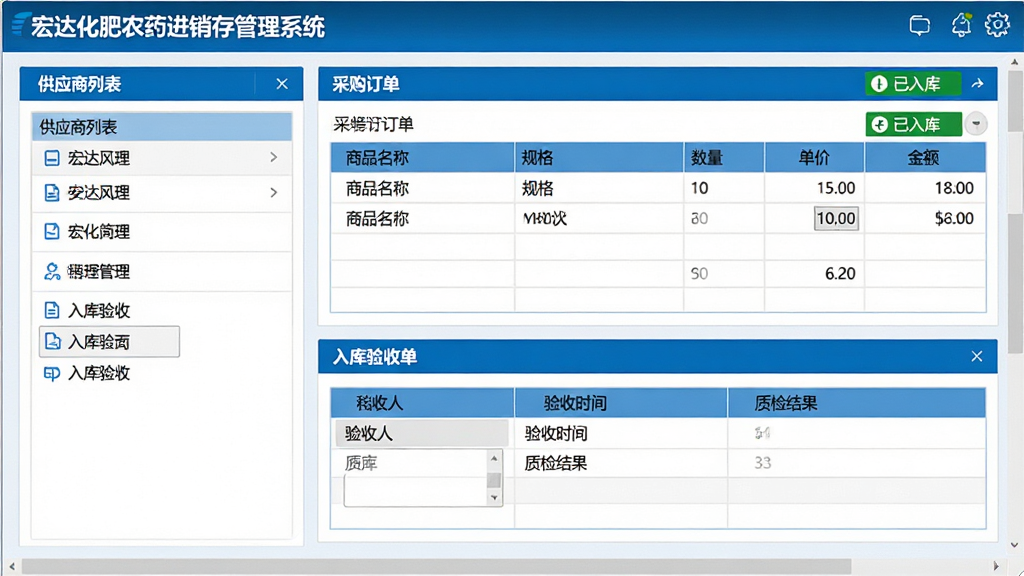
Task: Open the message chat icon in the header
Action: pos(920,25)
